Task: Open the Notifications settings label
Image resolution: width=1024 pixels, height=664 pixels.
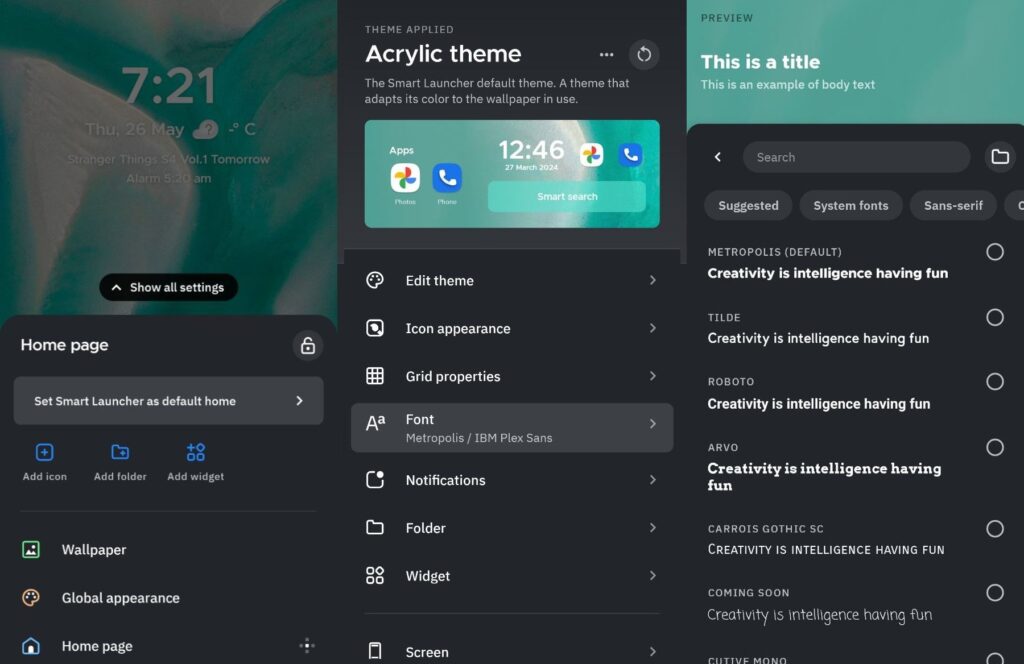Action: click(445, 481)
